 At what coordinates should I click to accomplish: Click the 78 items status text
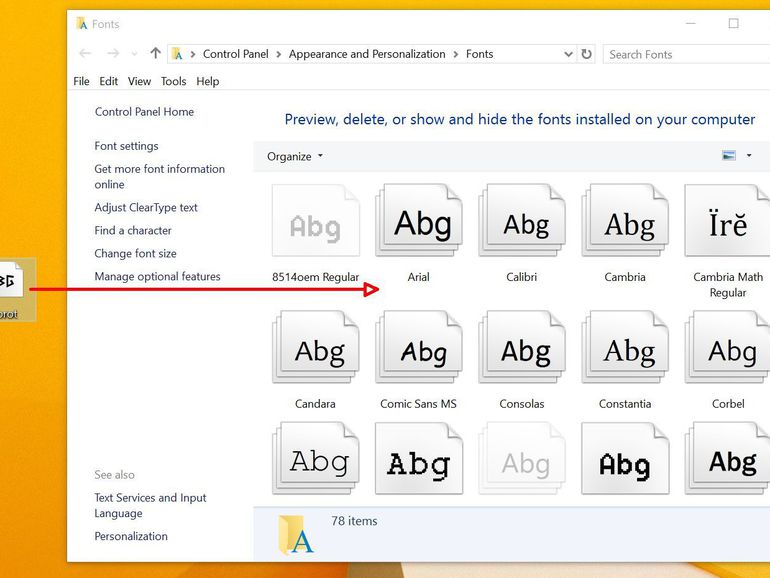pyautogui.click(x=354, y=521)
